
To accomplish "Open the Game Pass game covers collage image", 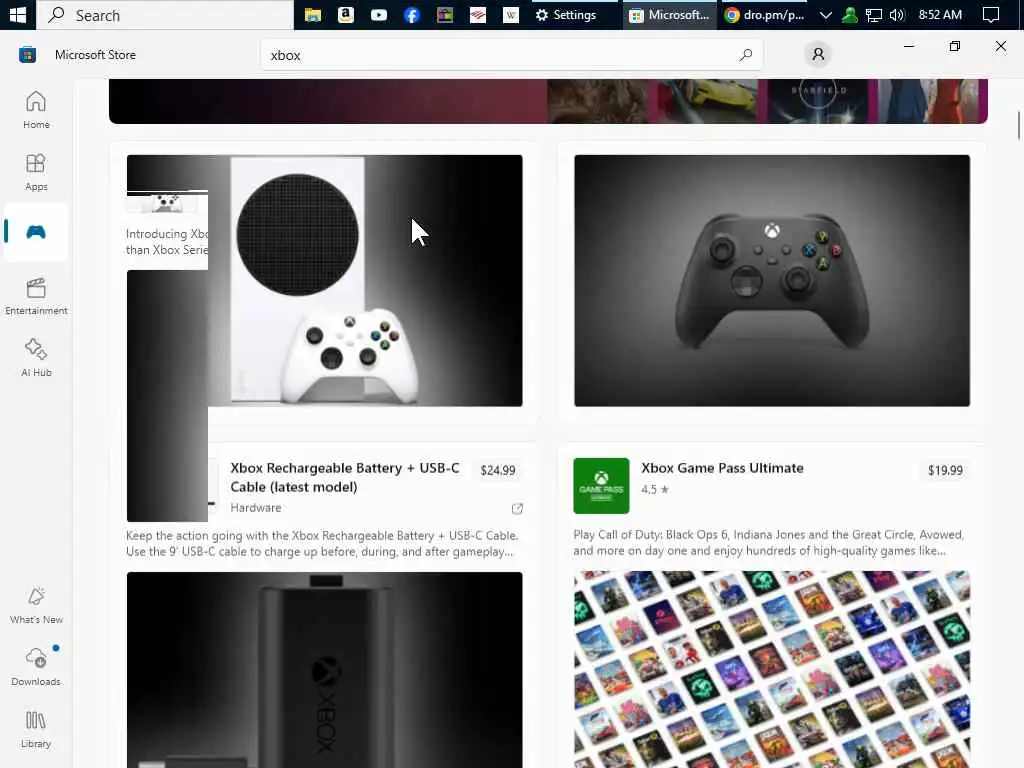I will (772, 669).
